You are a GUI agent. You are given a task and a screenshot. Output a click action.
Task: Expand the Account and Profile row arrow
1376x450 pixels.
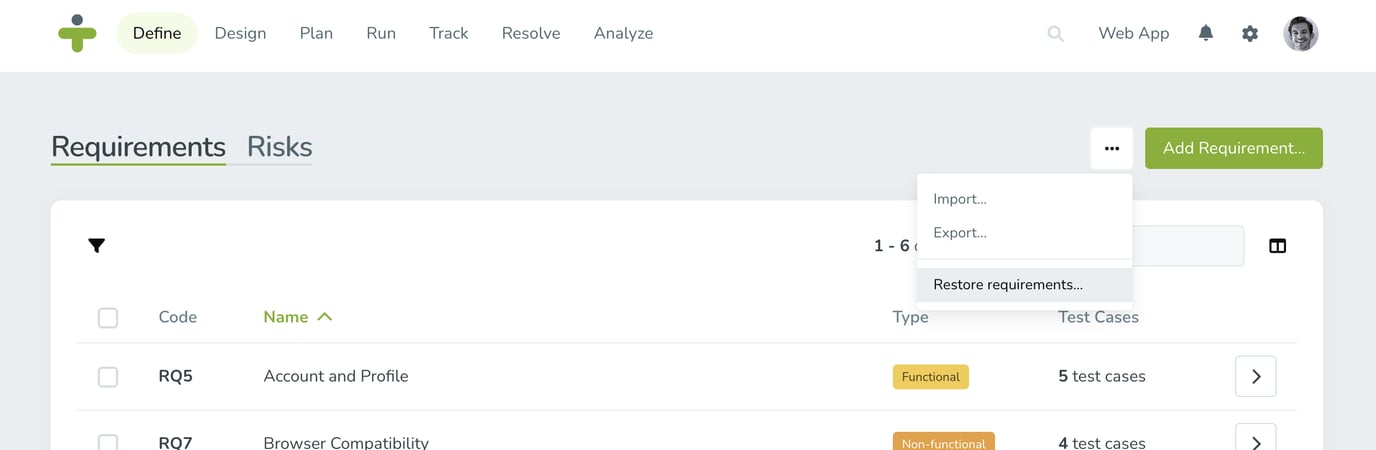tap(1256, 377)
